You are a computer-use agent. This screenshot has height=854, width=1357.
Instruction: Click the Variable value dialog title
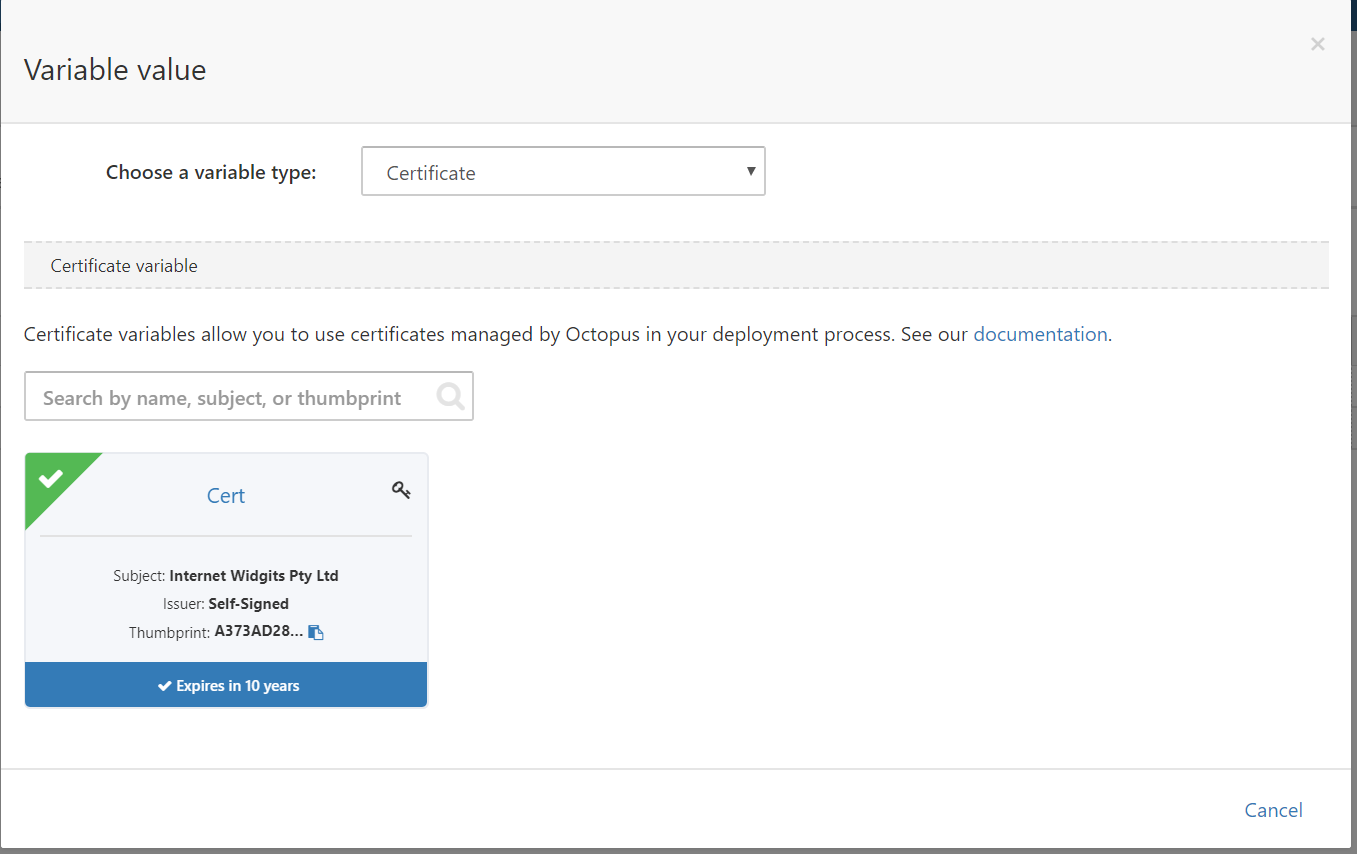(x=115, y=70)
